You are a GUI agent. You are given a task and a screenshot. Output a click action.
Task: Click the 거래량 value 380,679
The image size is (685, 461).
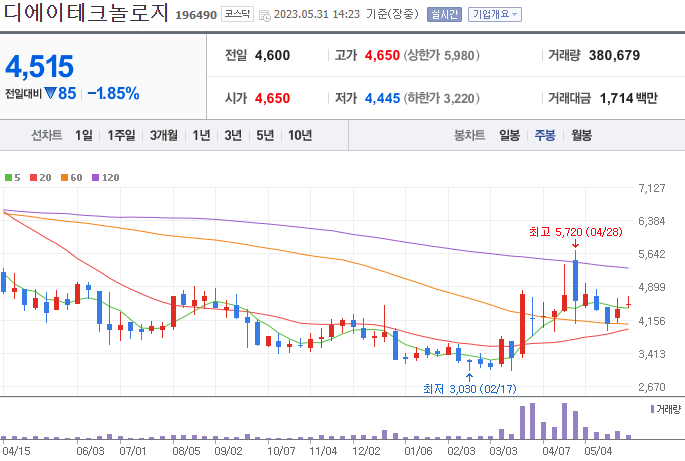coord(614,55)
